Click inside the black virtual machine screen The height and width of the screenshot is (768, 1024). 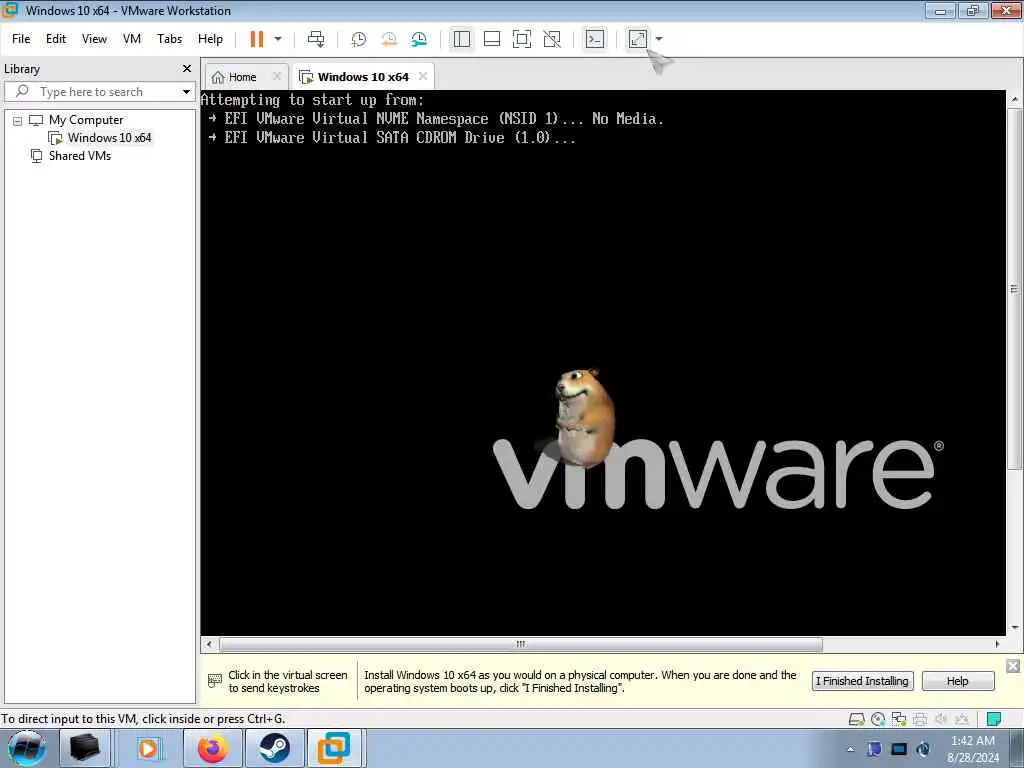(602, 362)
